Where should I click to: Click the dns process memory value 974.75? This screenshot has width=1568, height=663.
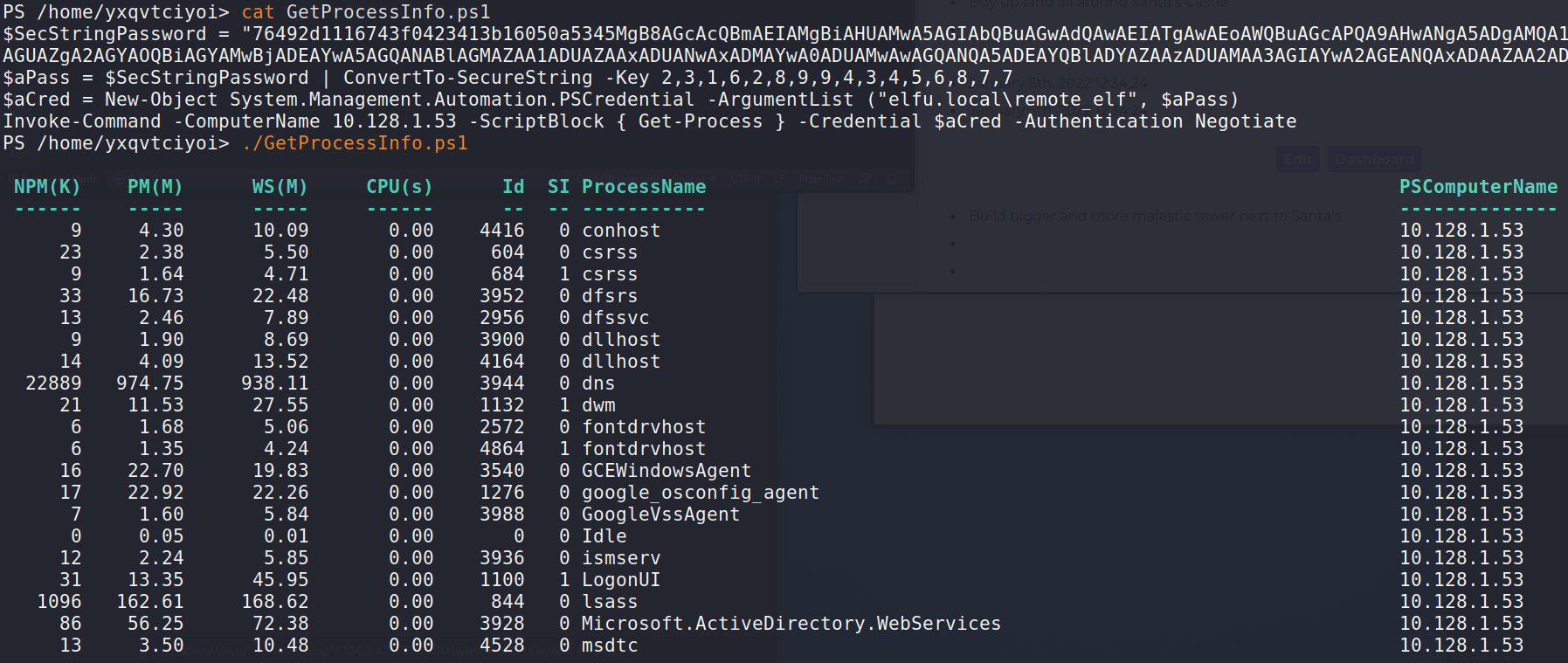point(150,383)
